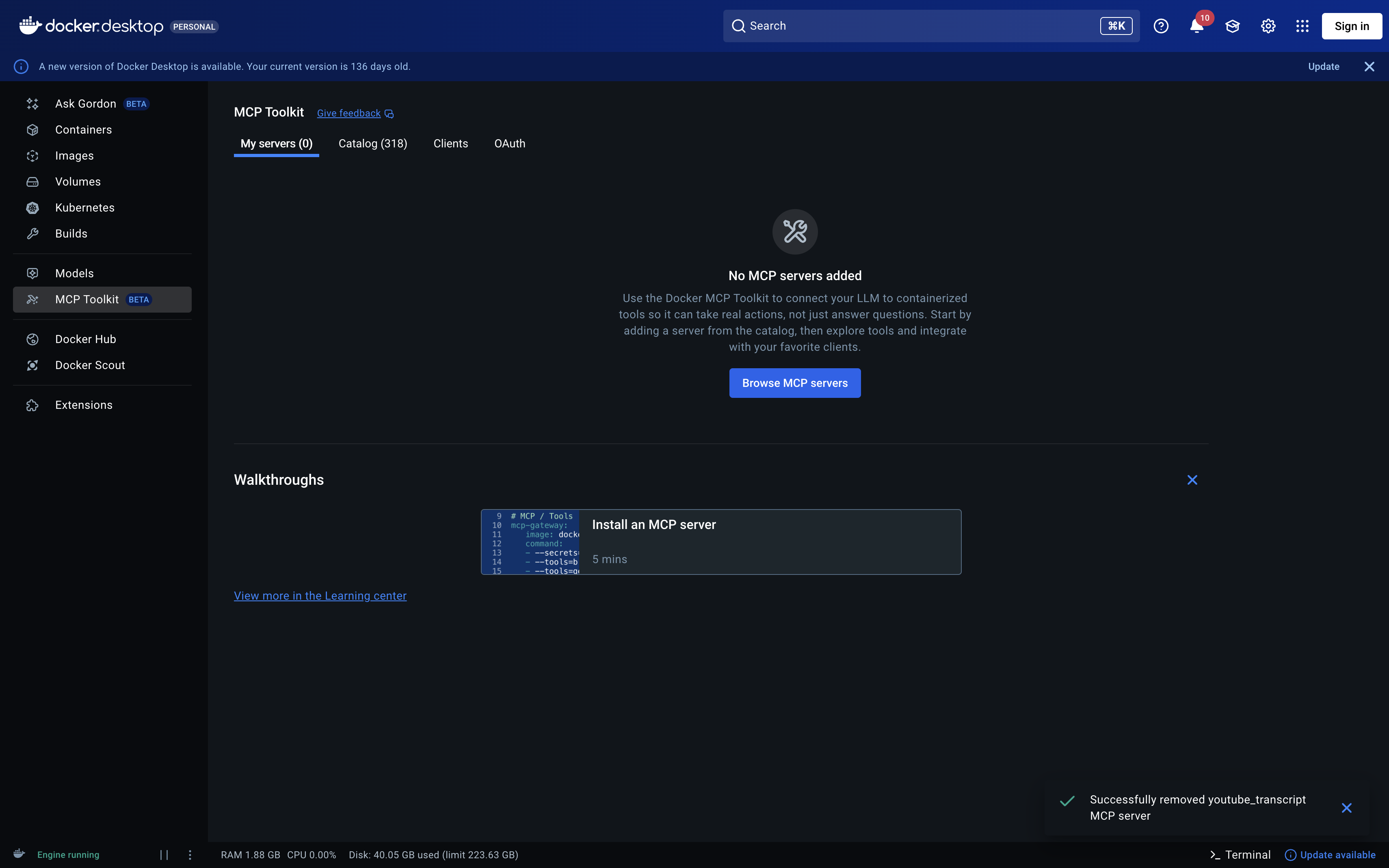Select Ask Gordon in sidebar
Viewport: 1389px width, 868px height.
(x=102, y=104)
